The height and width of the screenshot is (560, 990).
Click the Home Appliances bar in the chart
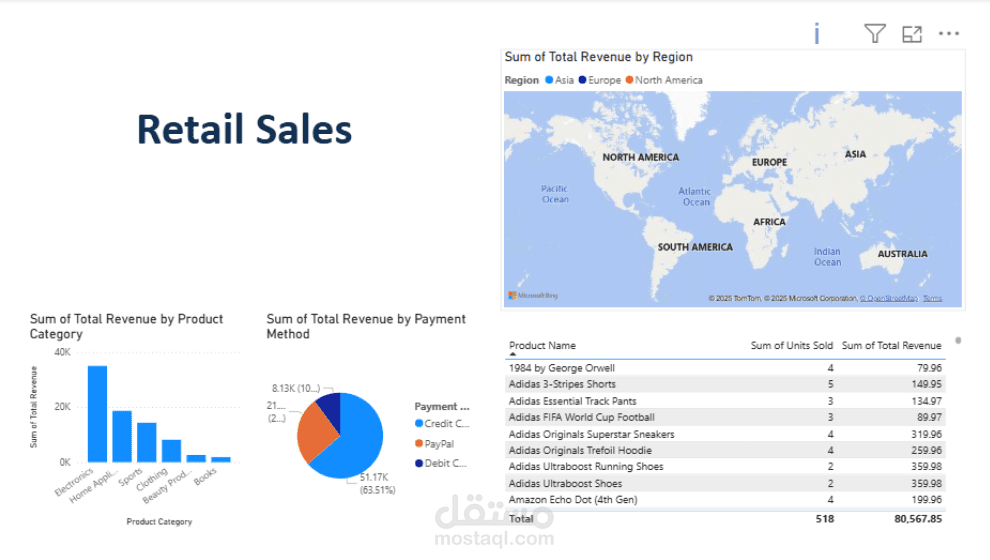click(x=122, y=436)
